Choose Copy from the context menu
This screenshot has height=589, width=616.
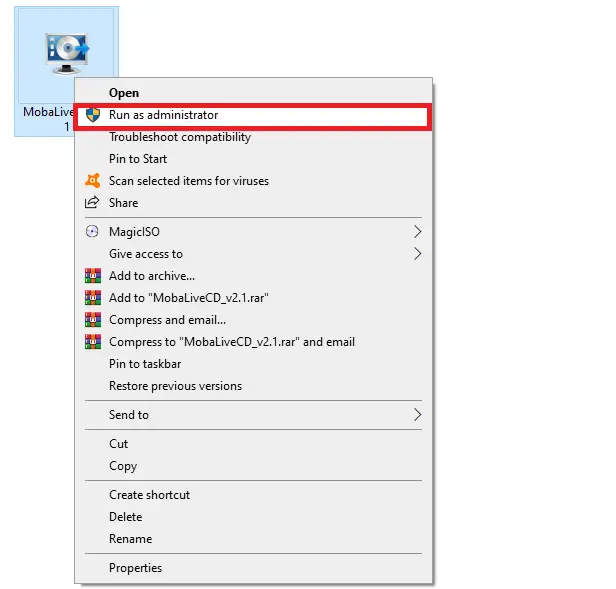(253, 466)
